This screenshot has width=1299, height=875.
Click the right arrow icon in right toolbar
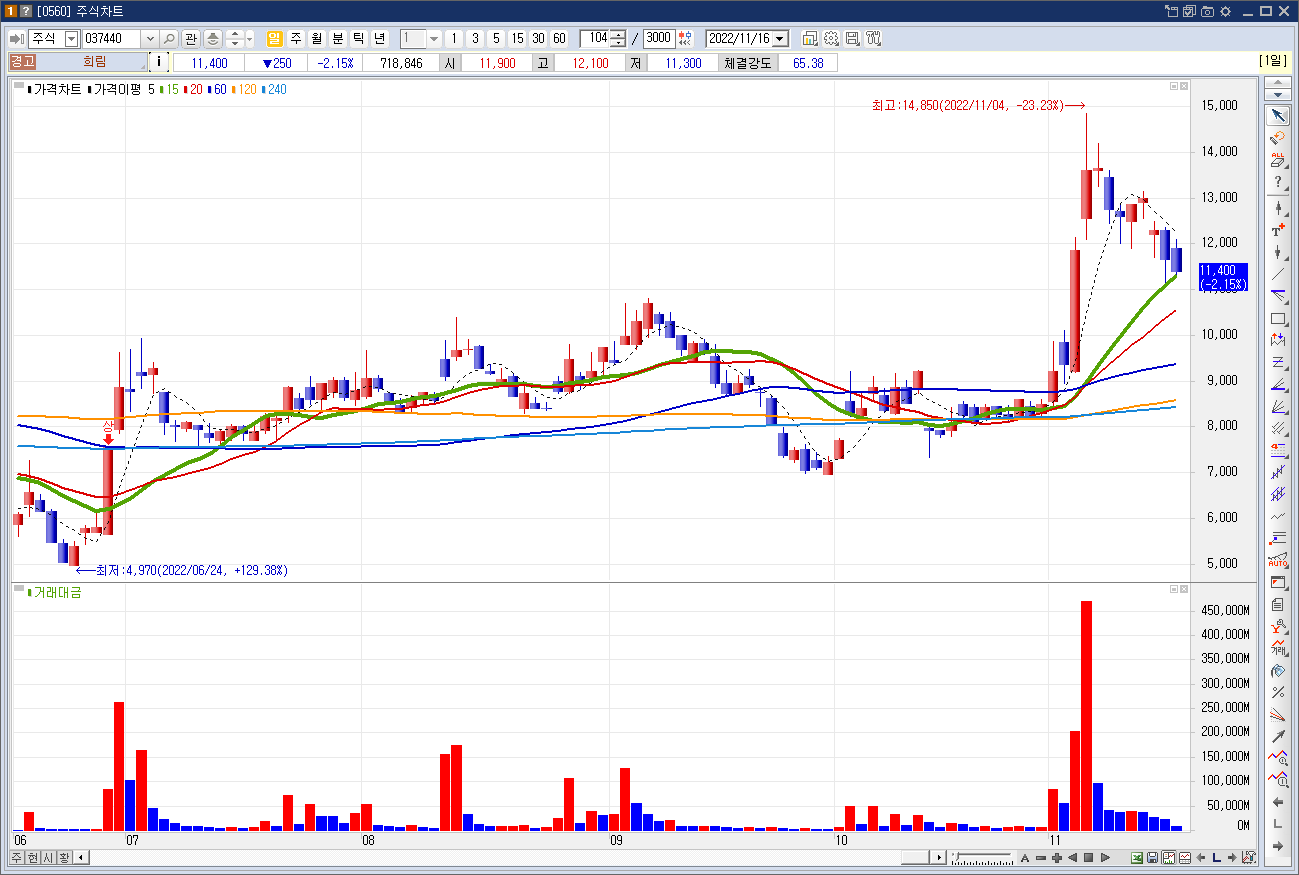point(1278,846)
